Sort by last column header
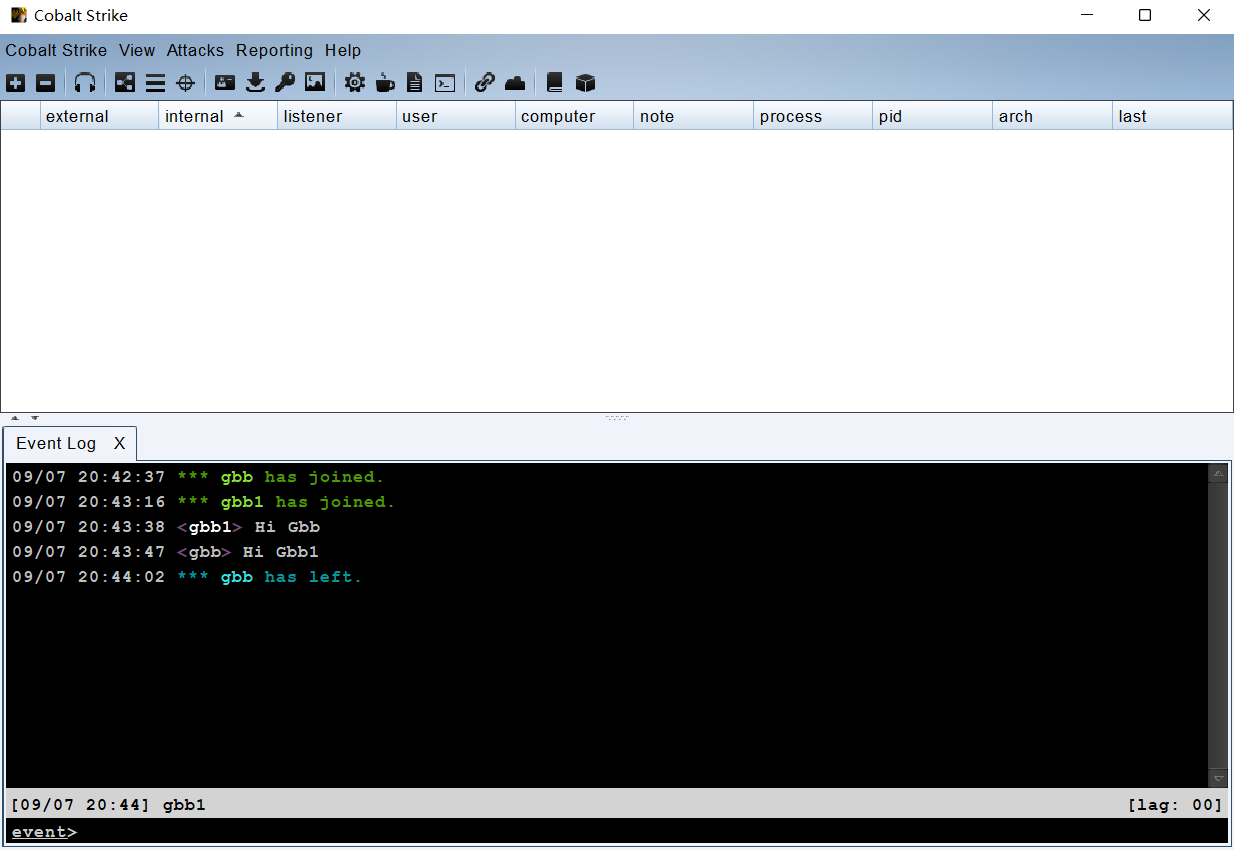The image size is (1234, 850). (1172, 116)
